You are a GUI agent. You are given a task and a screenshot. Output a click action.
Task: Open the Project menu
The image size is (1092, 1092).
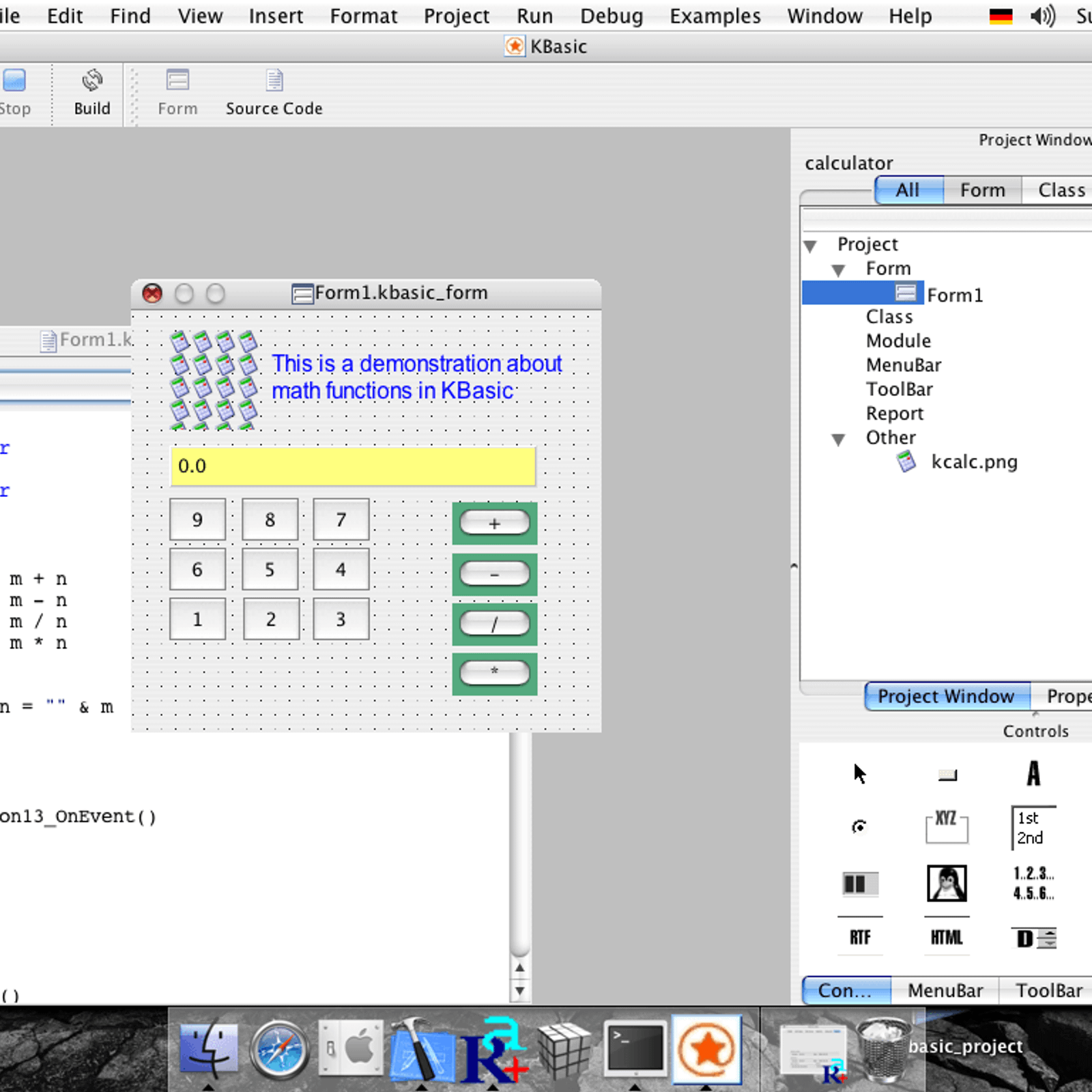[457, 16]
